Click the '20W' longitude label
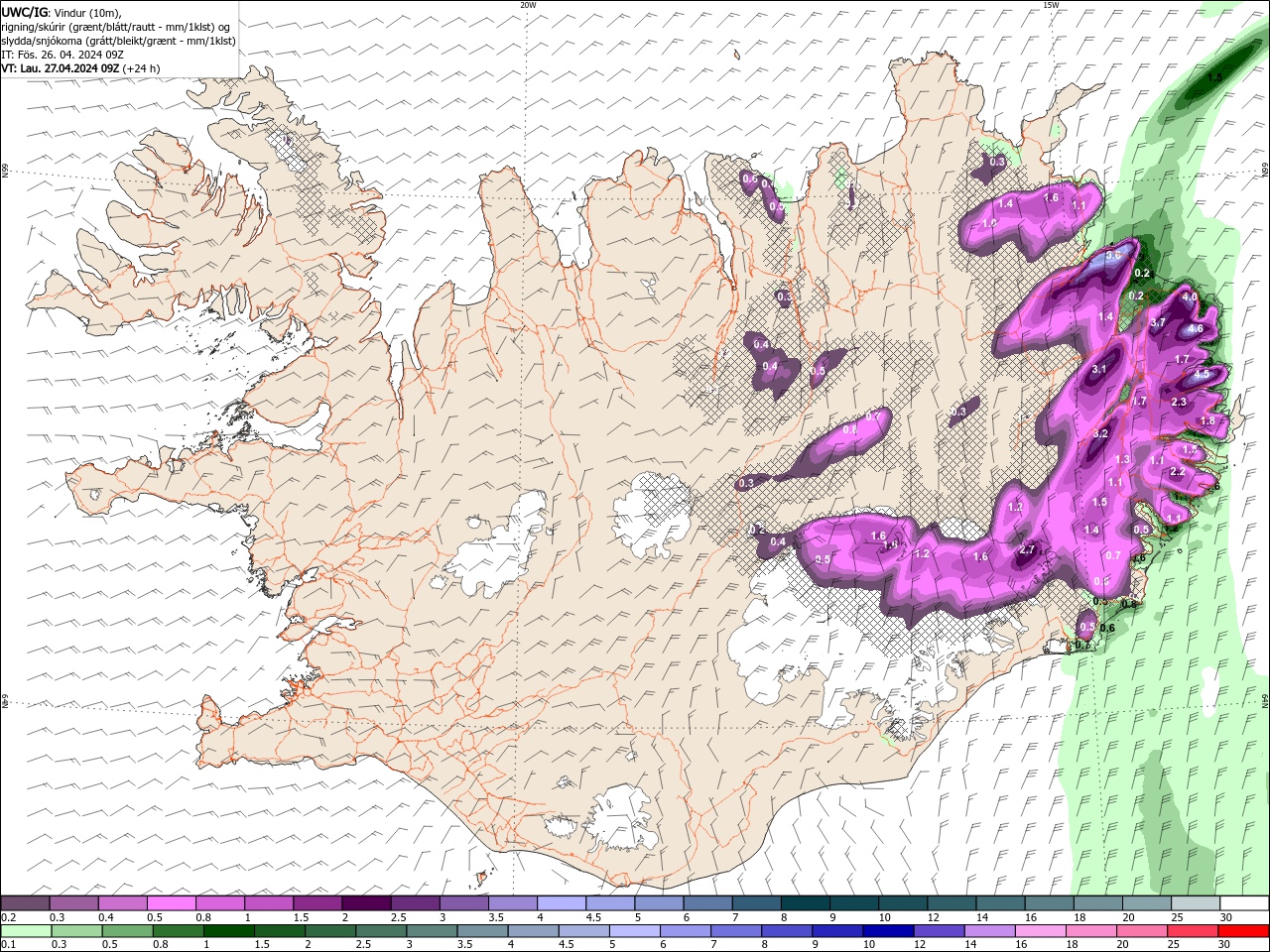 point(528,4)
